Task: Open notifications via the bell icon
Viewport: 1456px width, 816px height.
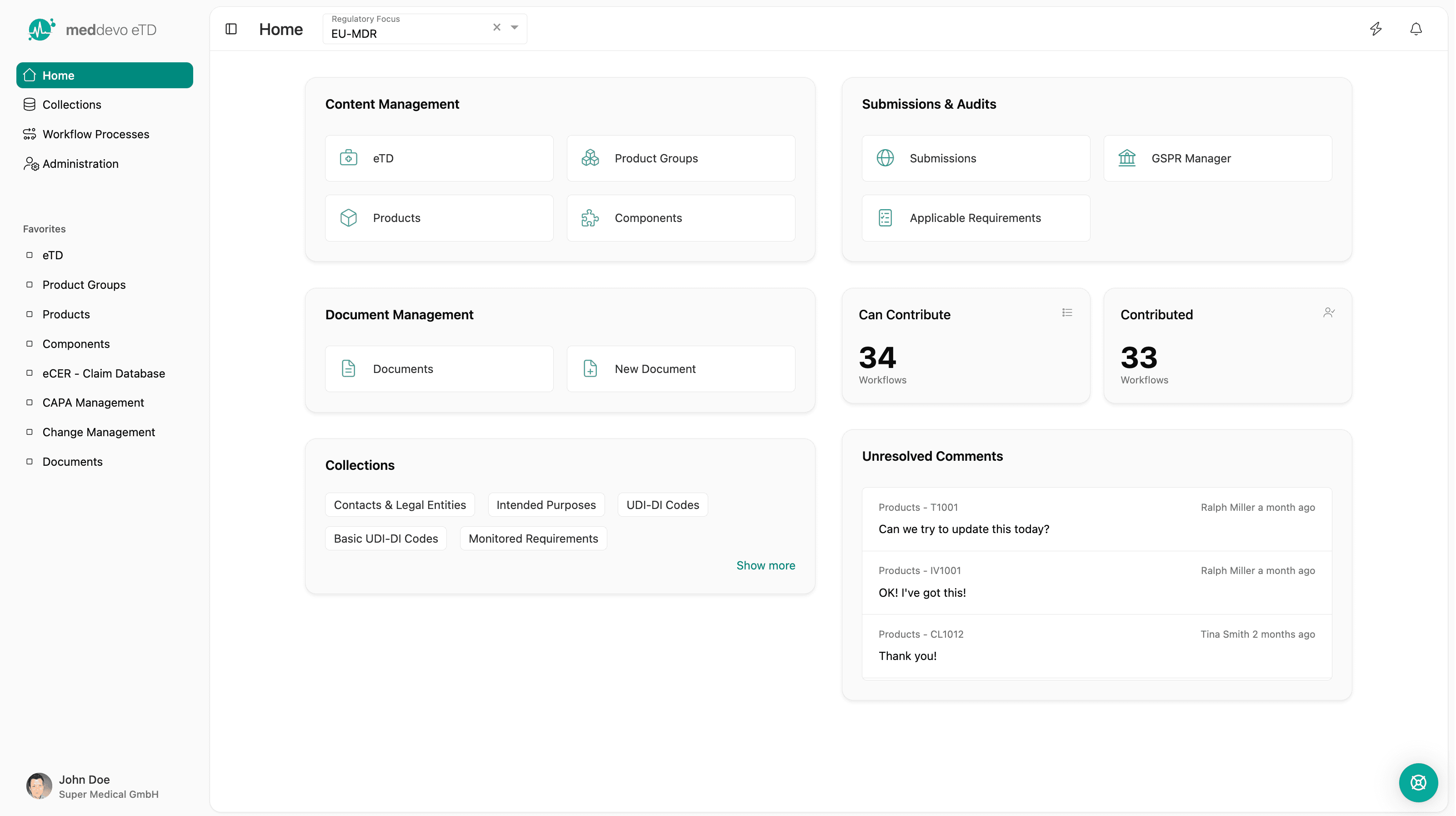Action: [x=1416, y=29]
